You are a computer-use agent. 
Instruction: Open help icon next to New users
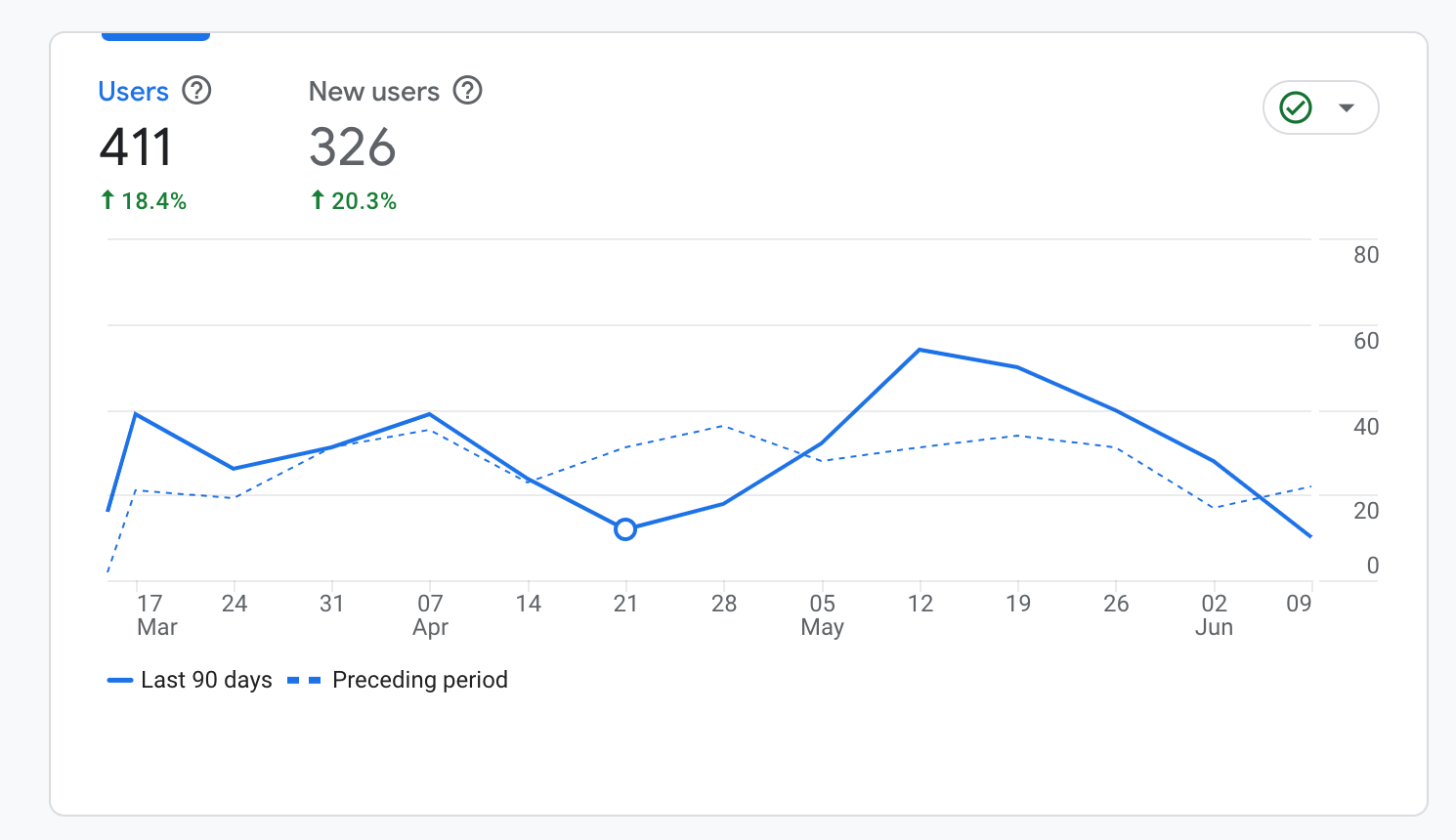[x=468, y=91]
